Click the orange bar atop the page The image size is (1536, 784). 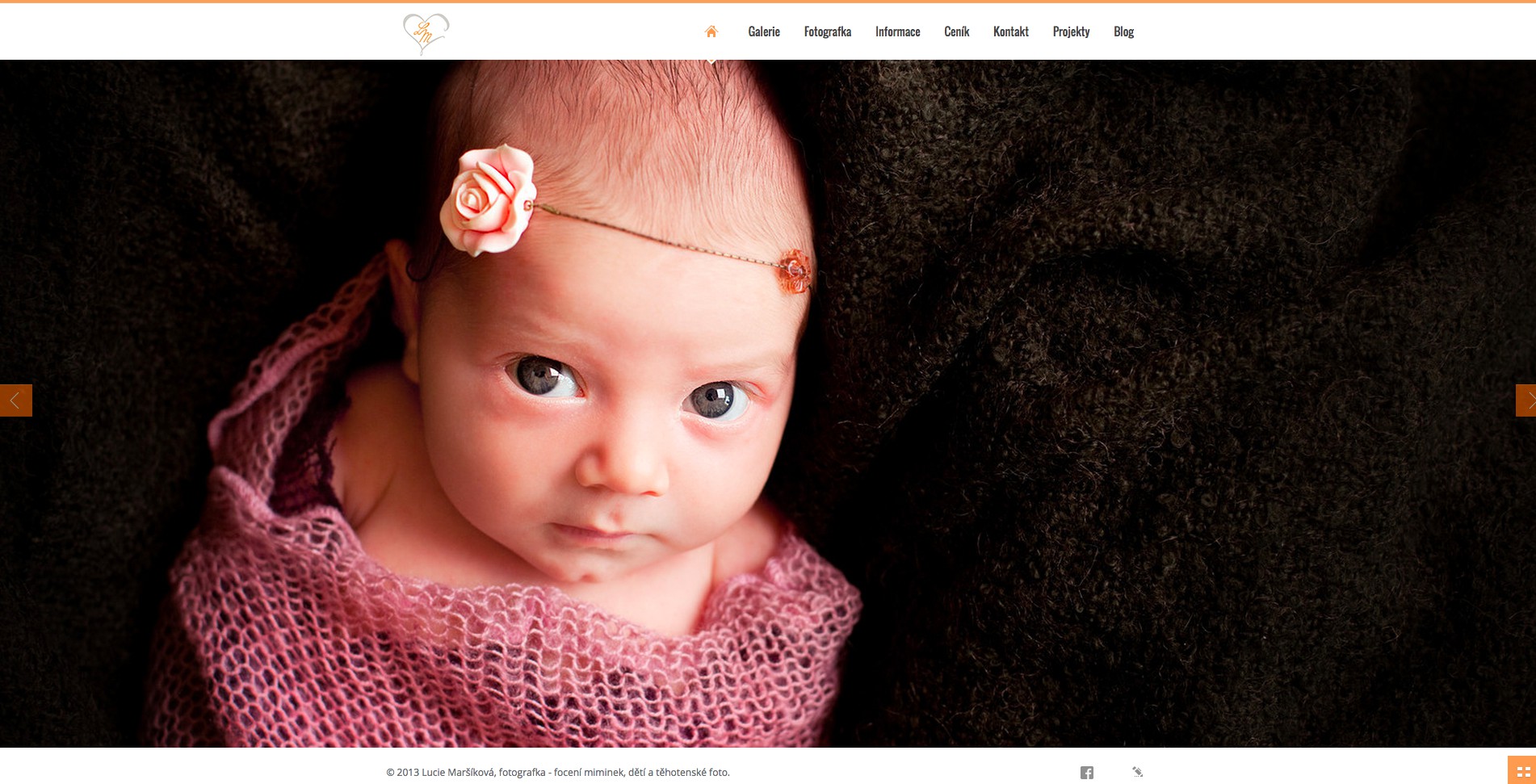click(x=768, y=2)
